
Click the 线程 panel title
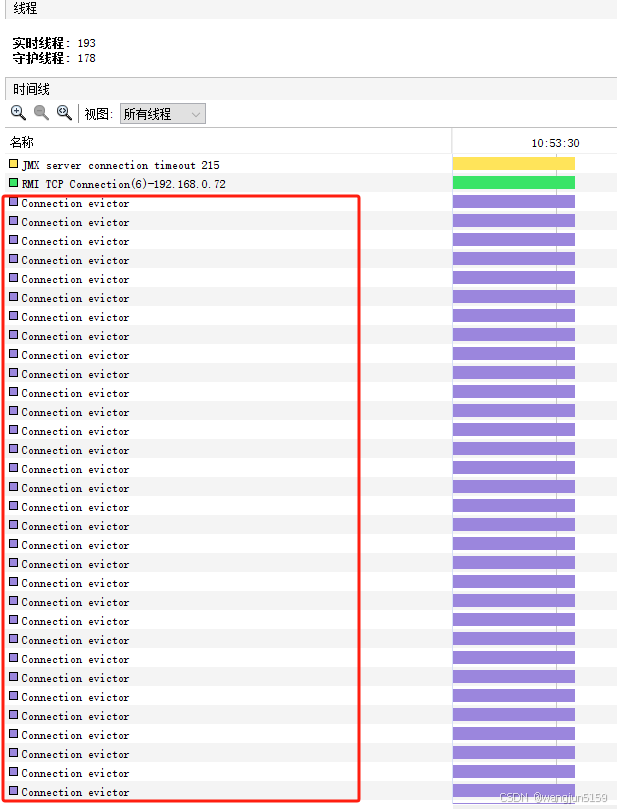[x=25, y=8]
